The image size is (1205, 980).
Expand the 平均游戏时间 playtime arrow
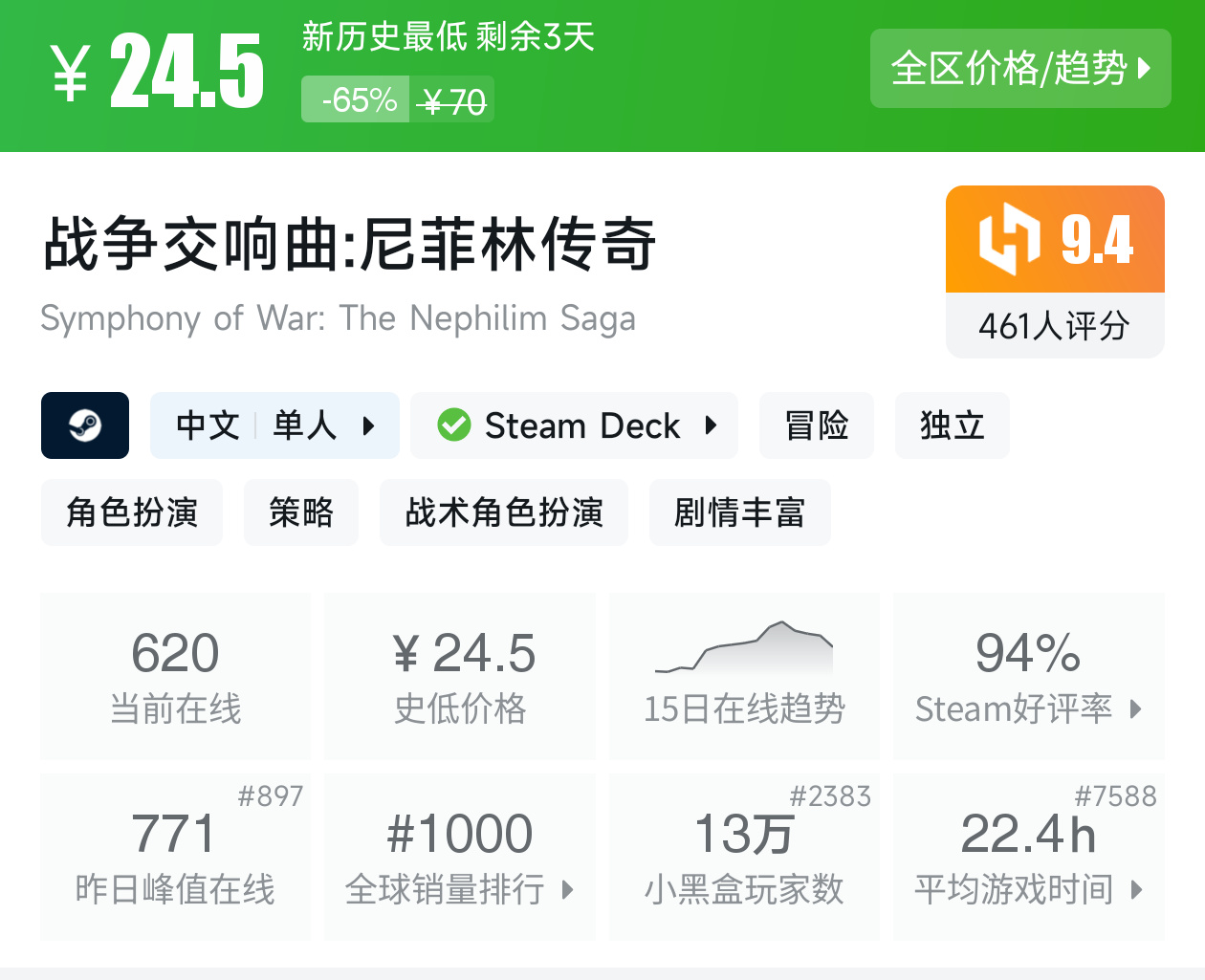click(1136, 890)
